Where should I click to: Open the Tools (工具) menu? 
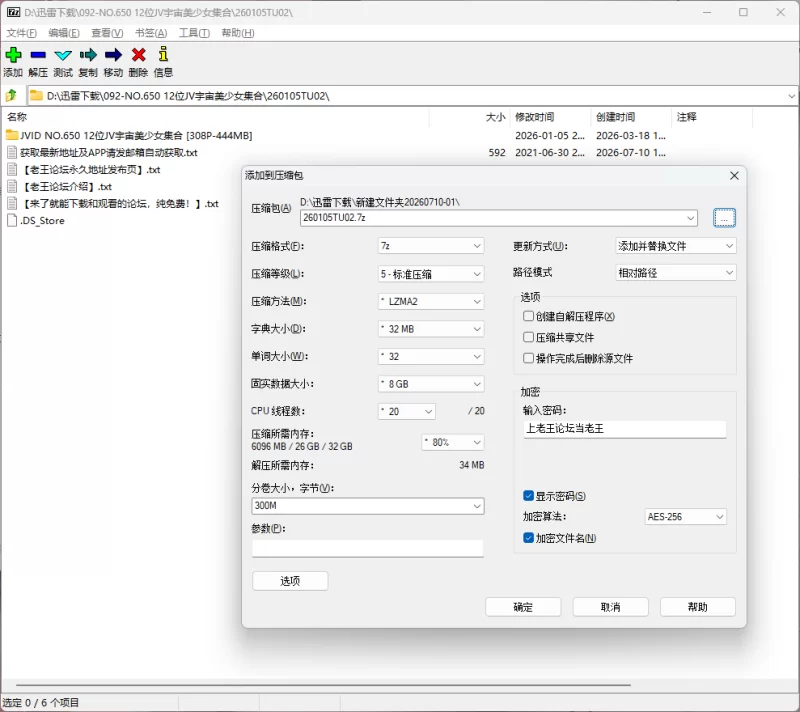point(194,33)
